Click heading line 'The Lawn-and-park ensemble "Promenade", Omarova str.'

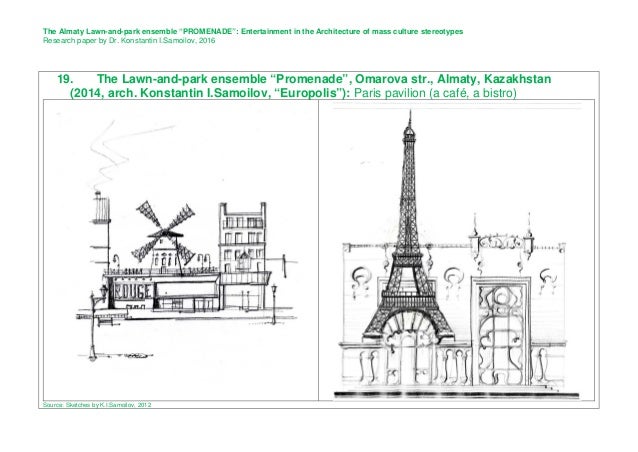(265, 79)
